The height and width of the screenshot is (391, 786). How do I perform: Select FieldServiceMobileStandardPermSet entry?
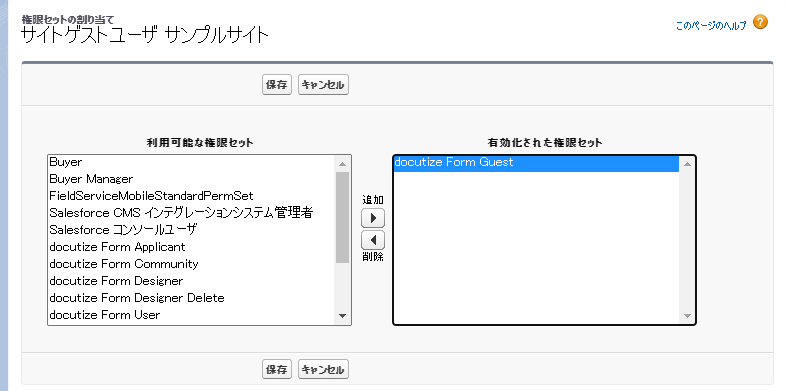(192, 196)
